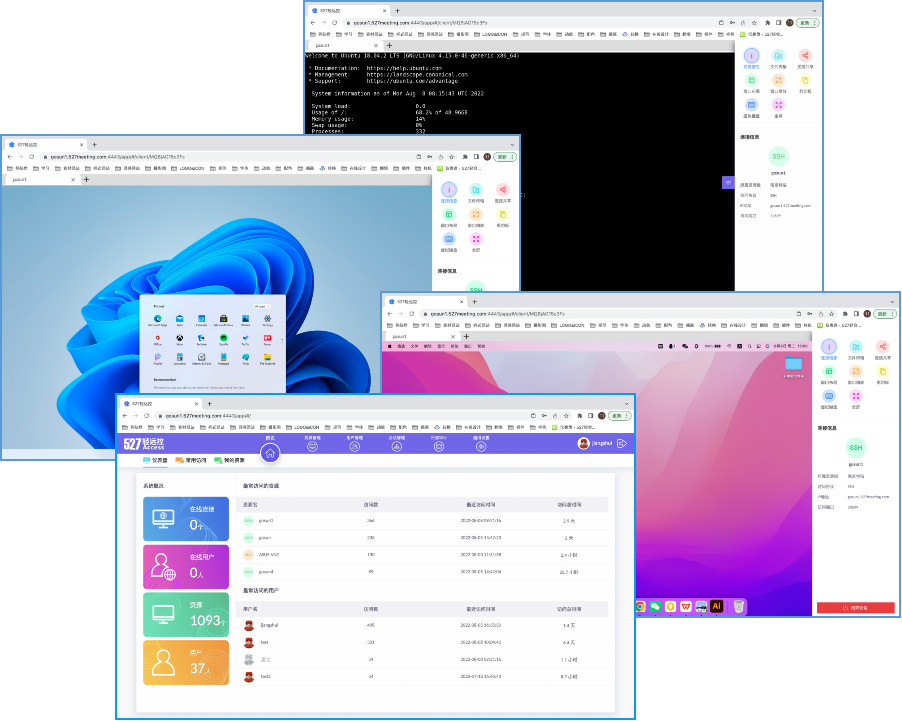The image size is (902, 721).
Task: Click pink fullscreen icon in macOS window
Action: click(x=856, y=396)
